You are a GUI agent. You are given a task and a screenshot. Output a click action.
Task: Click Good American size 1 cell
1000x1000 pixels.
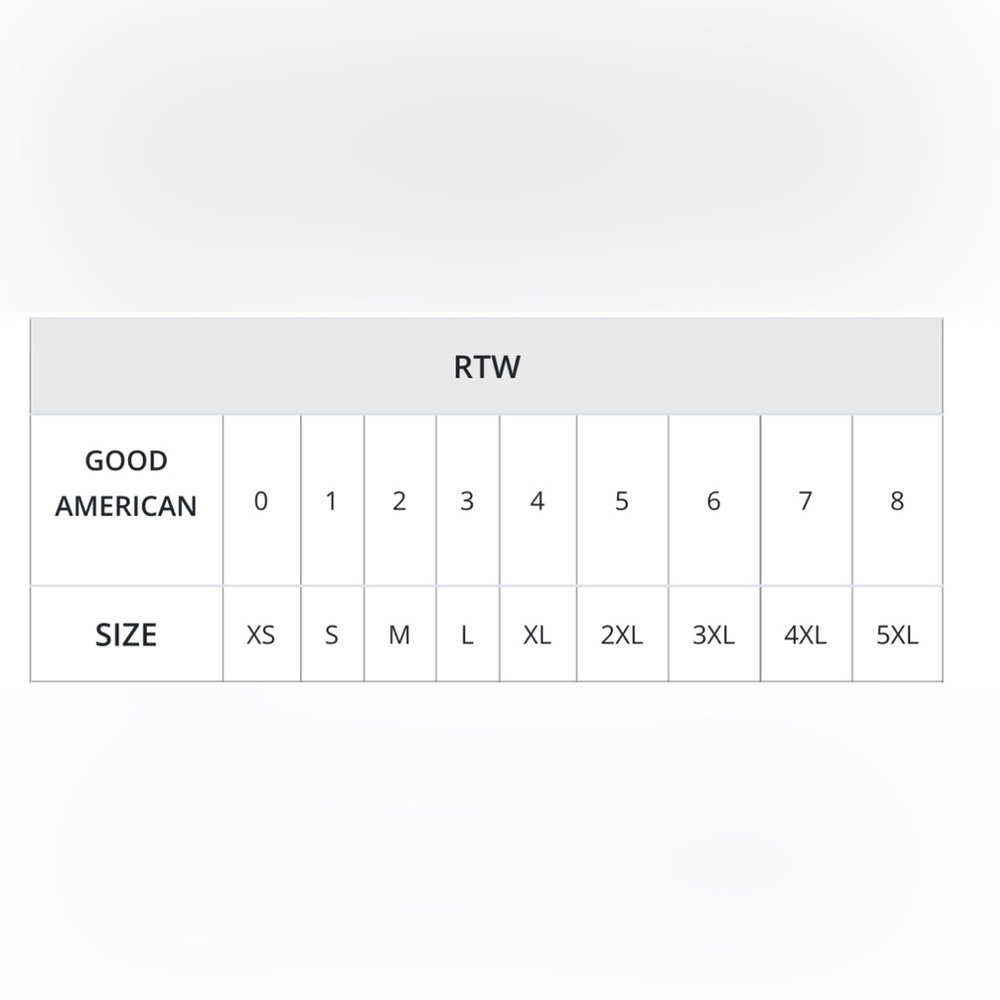pos(332,501)
